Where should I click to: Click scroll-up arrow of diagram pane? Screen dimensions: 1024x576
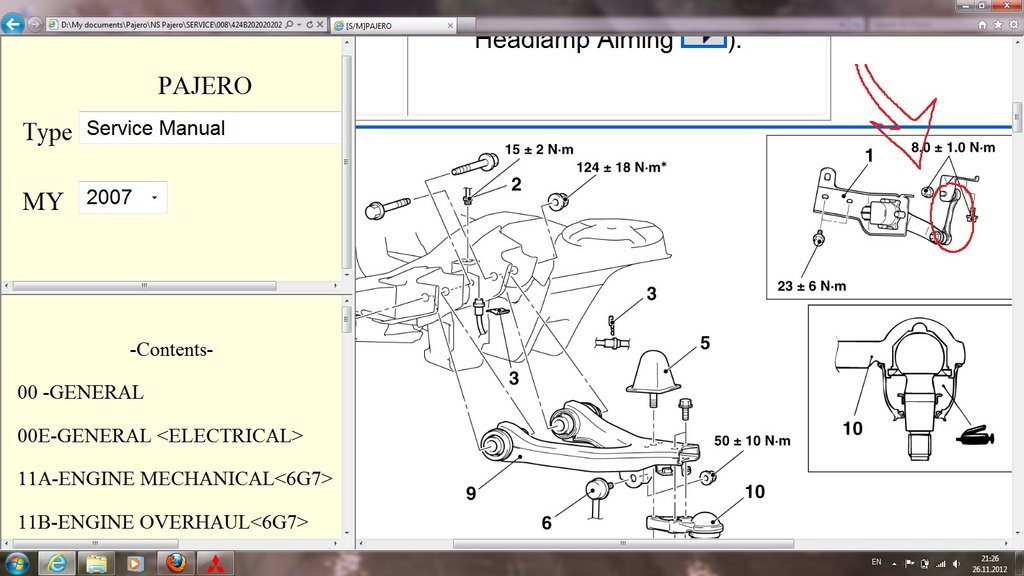1017,42
